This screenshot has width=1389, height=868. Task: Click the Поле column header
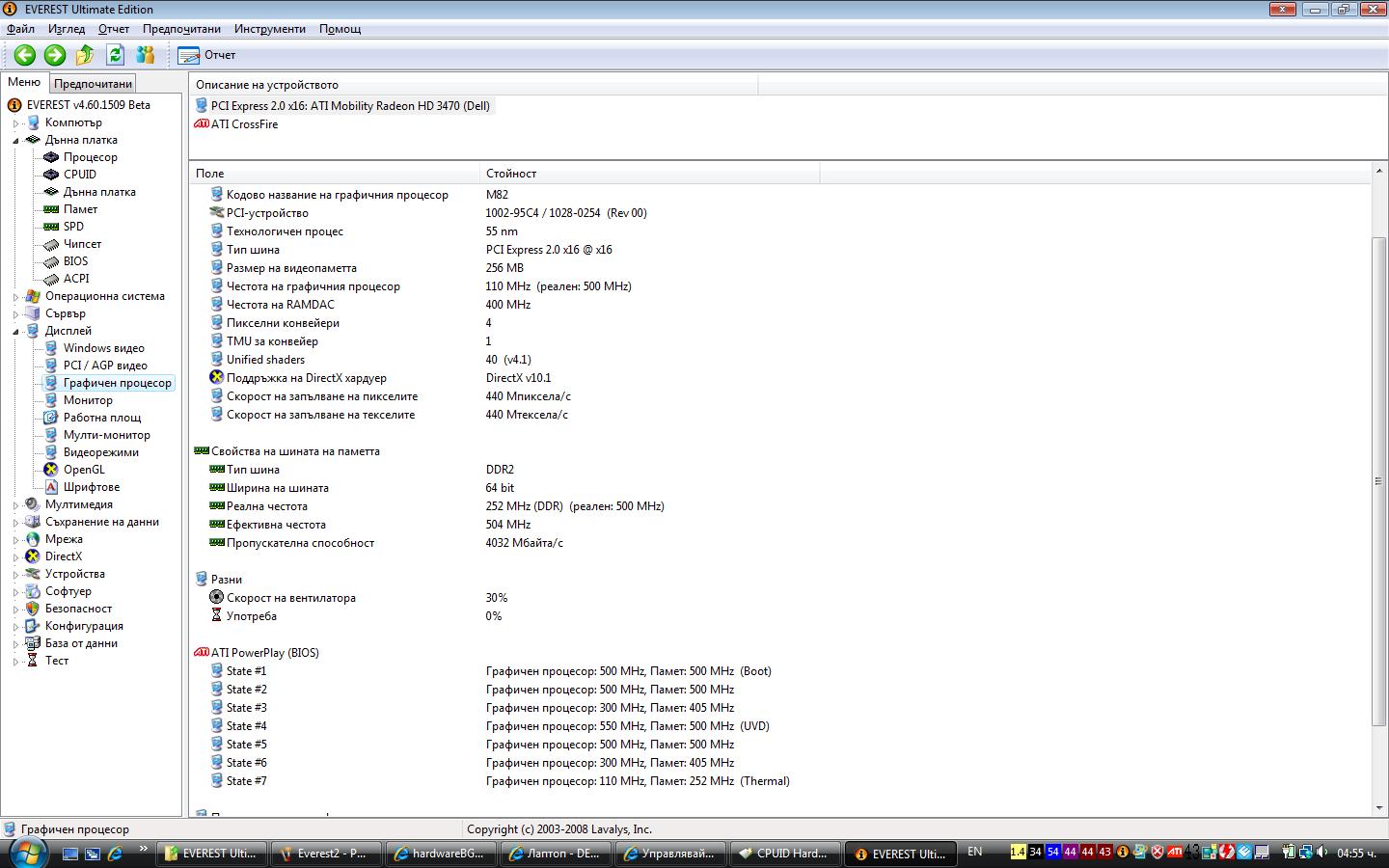(334, 174)
